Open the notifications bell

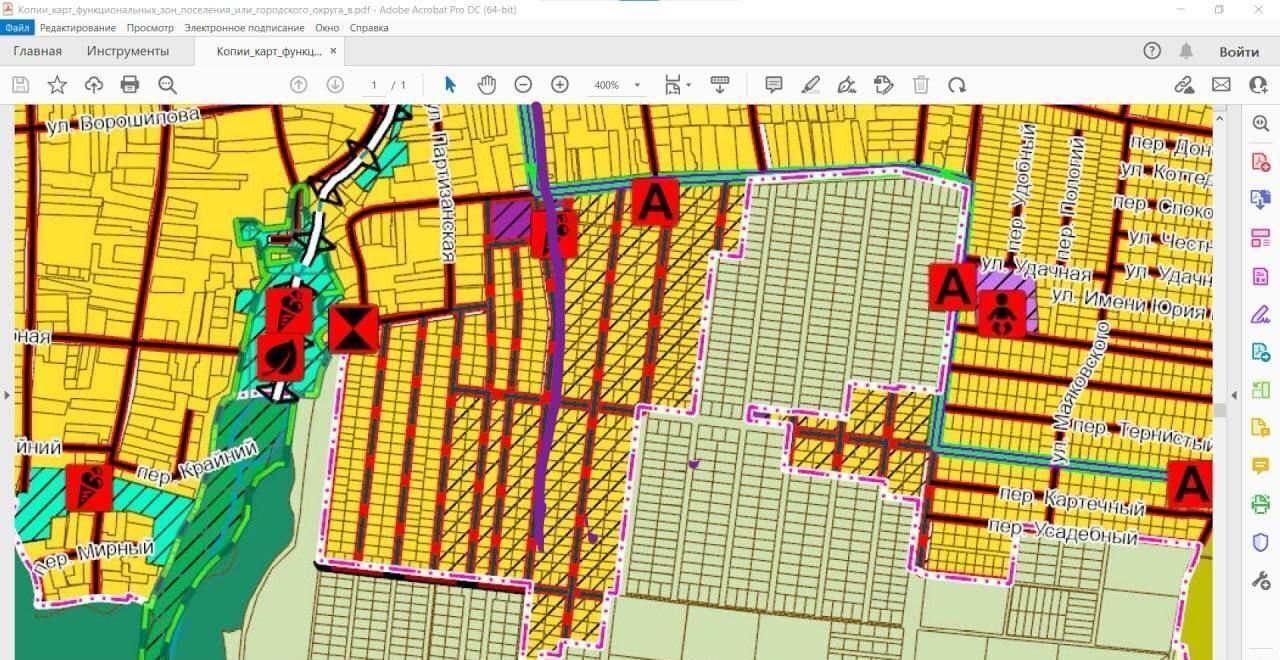[x=1186, y=51]
